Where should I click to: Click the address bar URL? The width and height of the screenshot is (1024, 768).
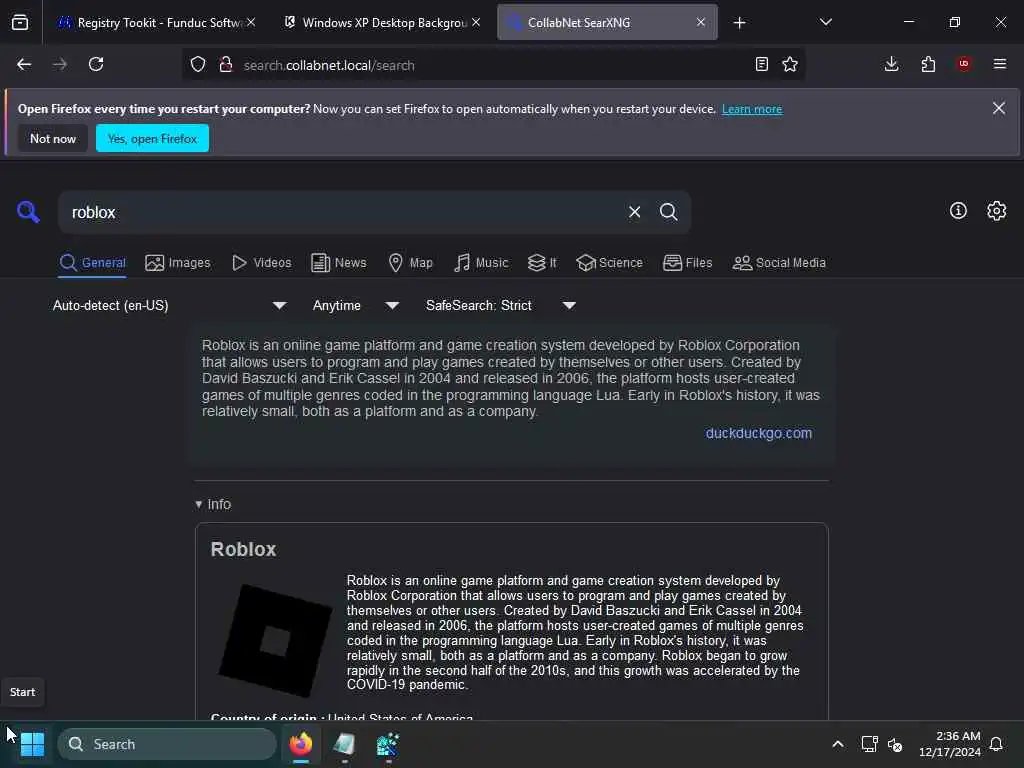pos(328,65)
